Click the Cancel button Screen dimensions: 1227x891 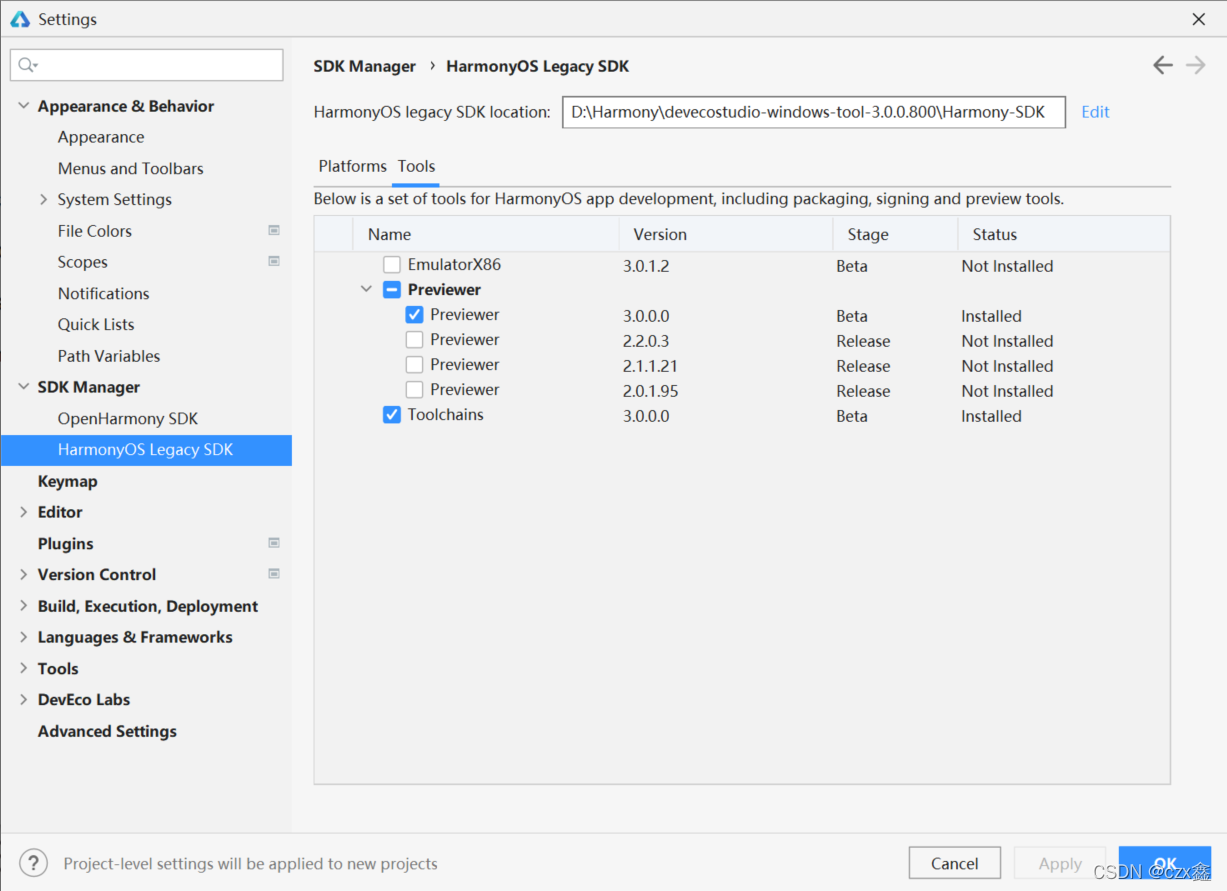tap(954, 863)
